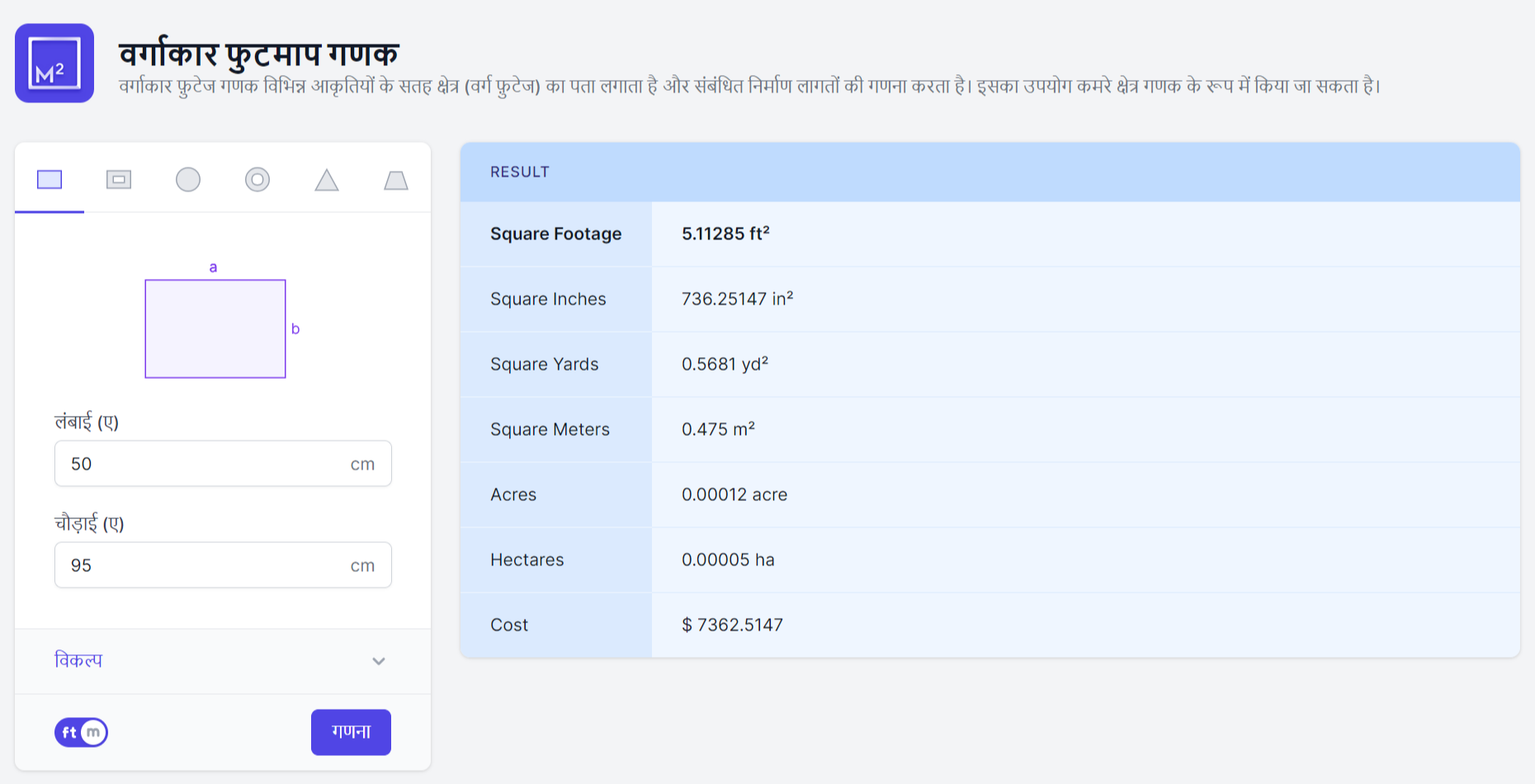The image size is (1535, 784).
Task: Select the annulus ring shape icon
Action: point(257,179)
